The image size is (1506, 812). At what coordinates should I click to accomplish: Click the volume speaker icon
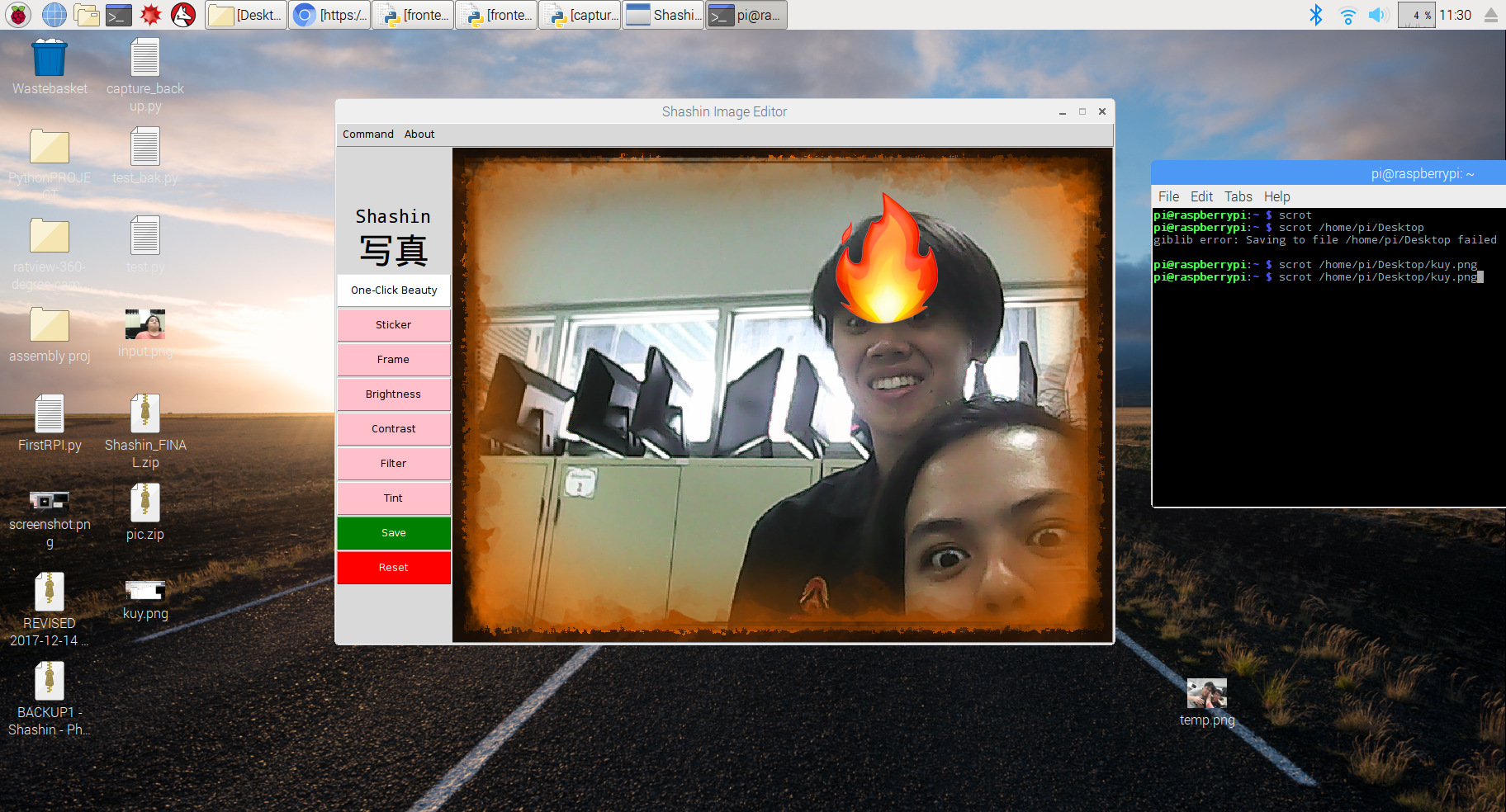pos(1378,15)
